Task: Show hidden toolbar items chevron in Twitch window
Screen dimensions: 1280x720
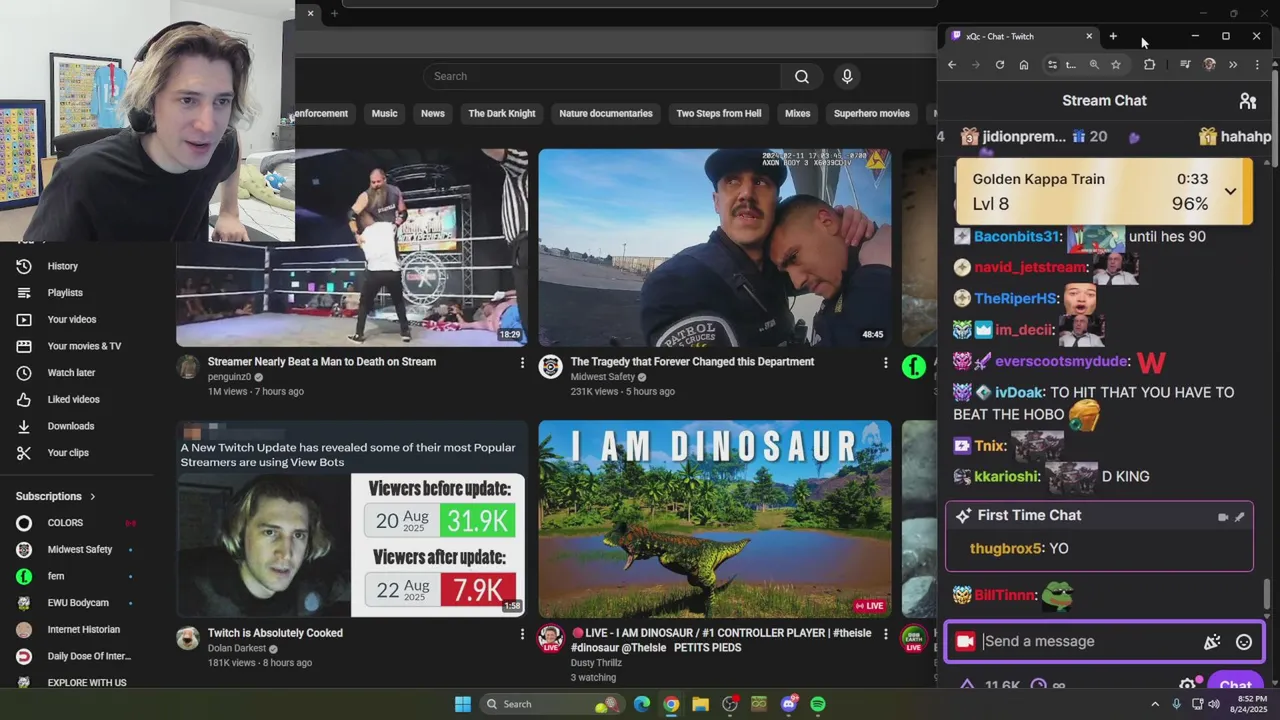Action: tap(1233, 65)
